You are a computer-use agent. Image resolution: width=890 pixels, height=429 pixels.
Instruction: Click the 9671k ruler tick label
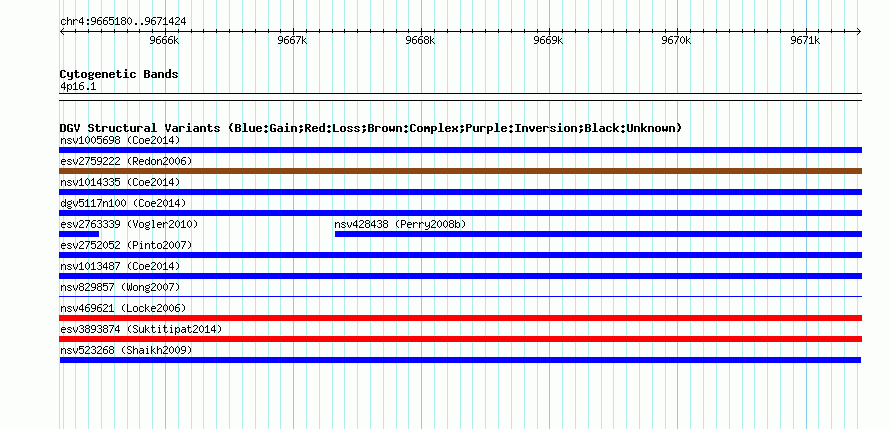pos(806,41)
